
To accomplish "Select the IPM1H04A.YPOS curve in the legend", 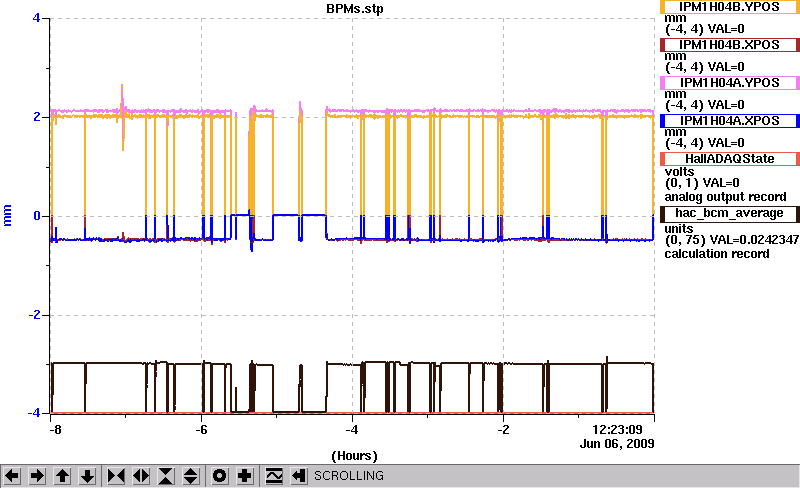I will 730,83.
